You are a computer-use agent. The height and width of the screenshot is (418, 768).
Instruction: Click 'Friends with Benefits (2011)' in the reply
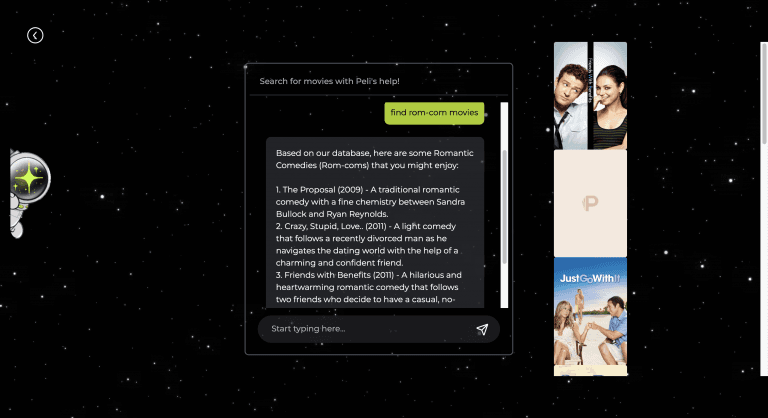click(339, 275)
